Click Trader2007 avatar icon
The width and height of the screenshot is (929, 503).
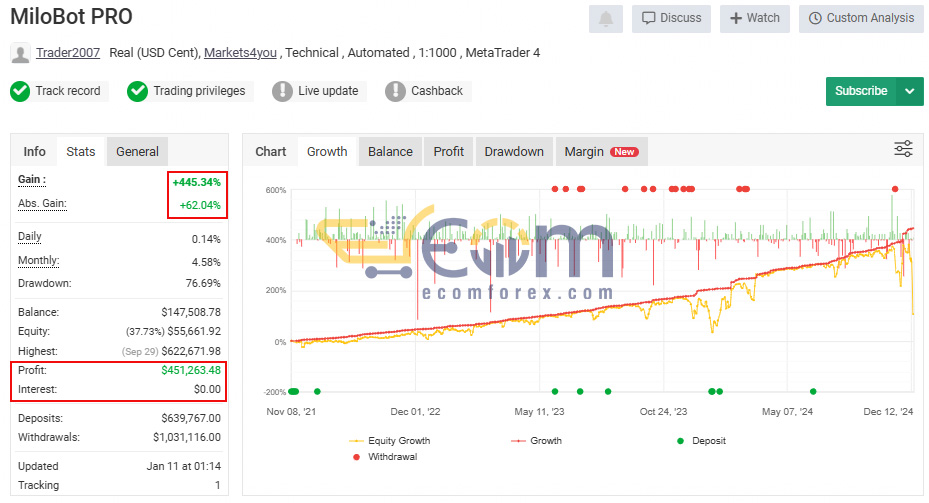(x=21, y=53)
